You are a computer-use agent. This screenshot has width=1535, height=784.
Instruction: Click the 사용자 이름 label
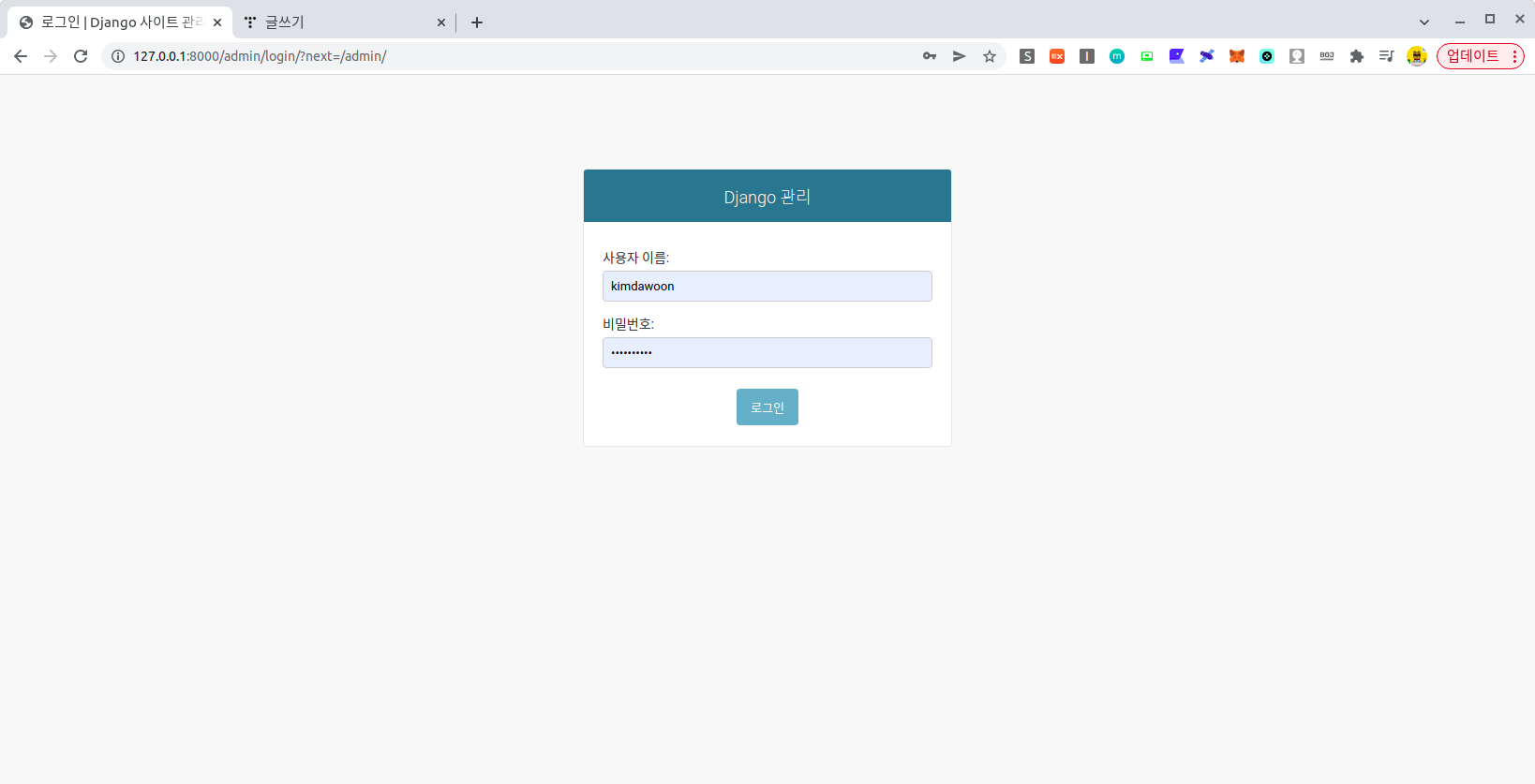pos(636,258)
